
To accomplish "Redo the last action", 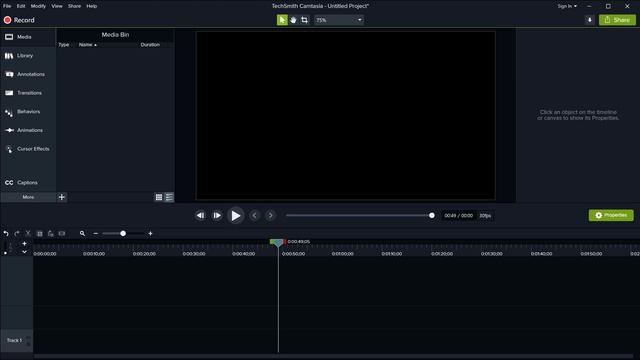I will coord(17,233).
